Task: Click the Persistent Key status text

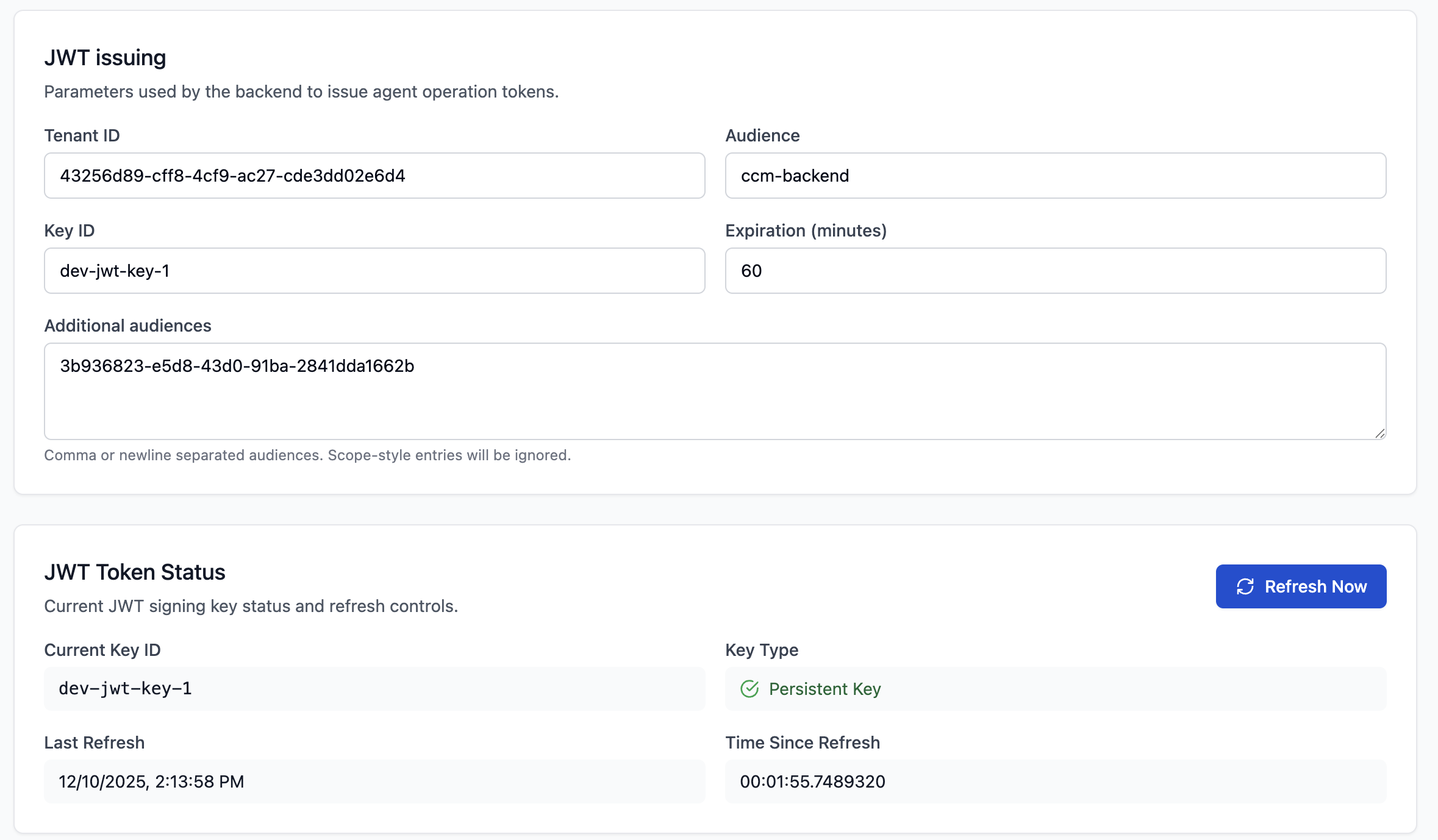Action: (825, 689)
